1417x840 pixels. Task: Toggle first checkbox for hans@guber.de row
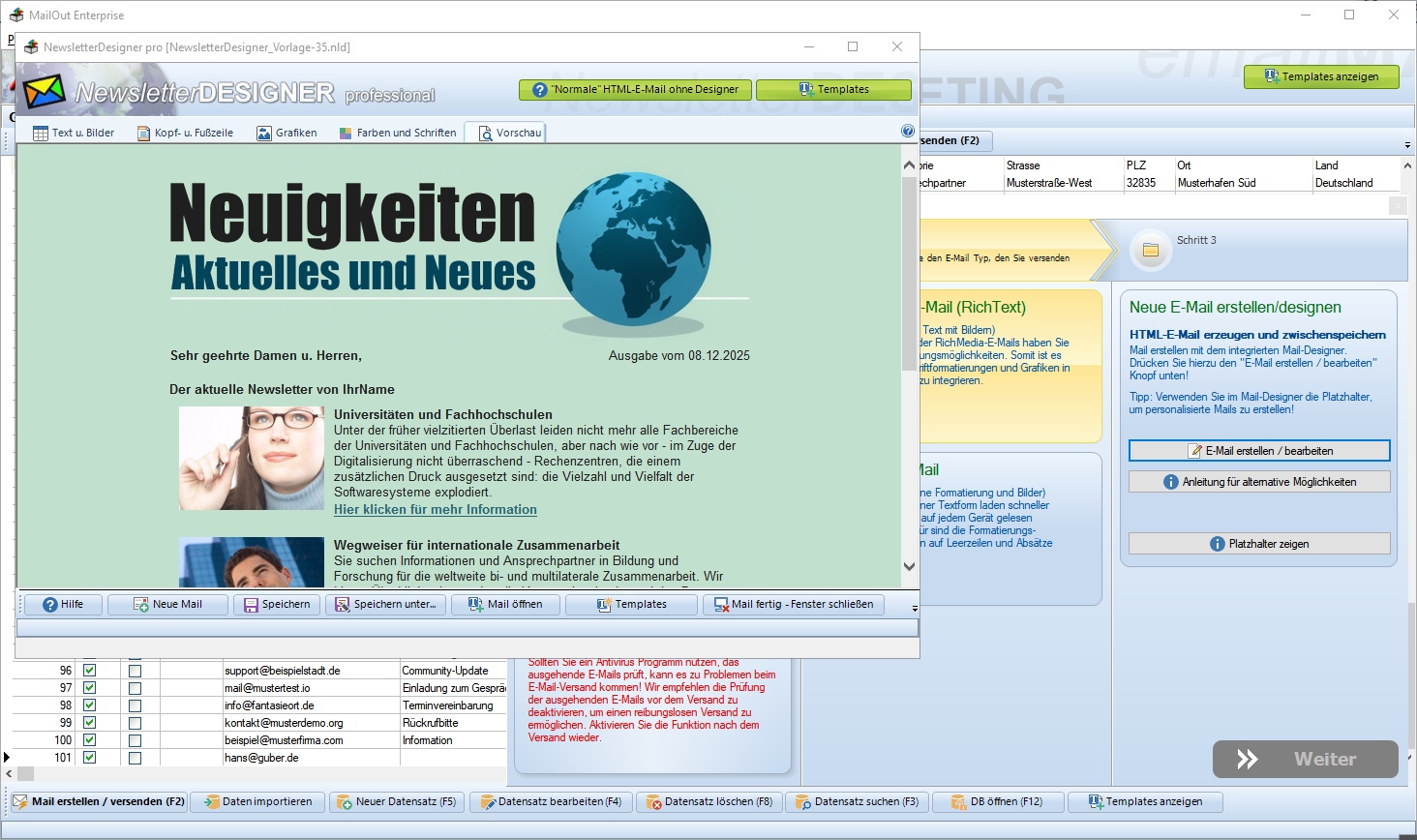(x=90, y=758)
